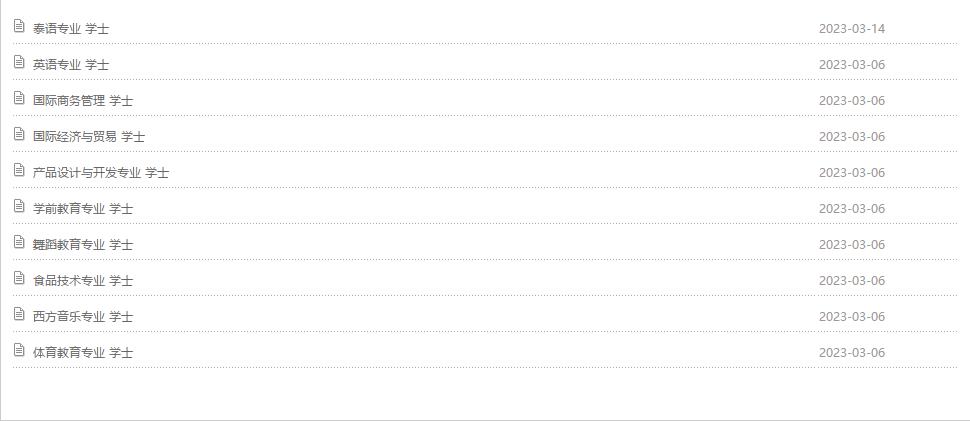Open 产品设计与开发专业 学士 page
970x421 pixels.
(101, 173)
